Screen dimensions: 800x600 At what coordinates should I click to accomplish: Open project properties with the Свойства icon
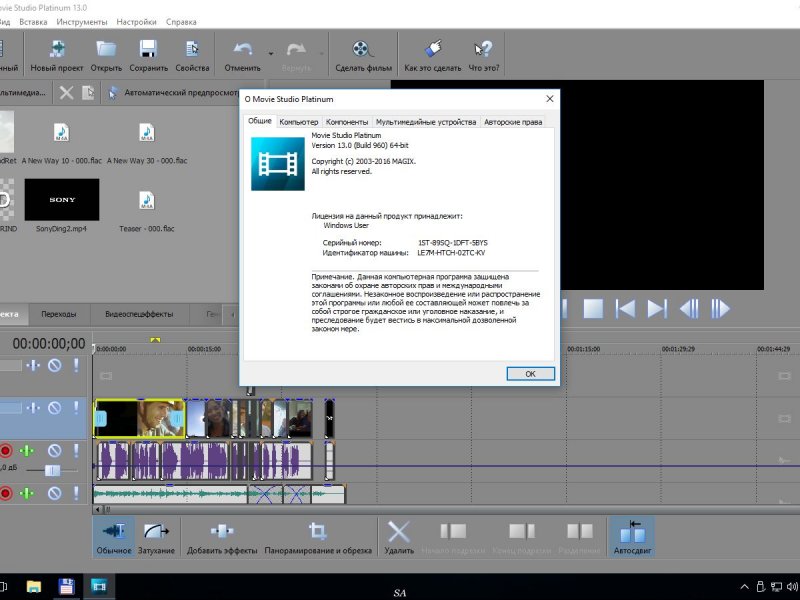pyautogui.click(x=192, y=49)
